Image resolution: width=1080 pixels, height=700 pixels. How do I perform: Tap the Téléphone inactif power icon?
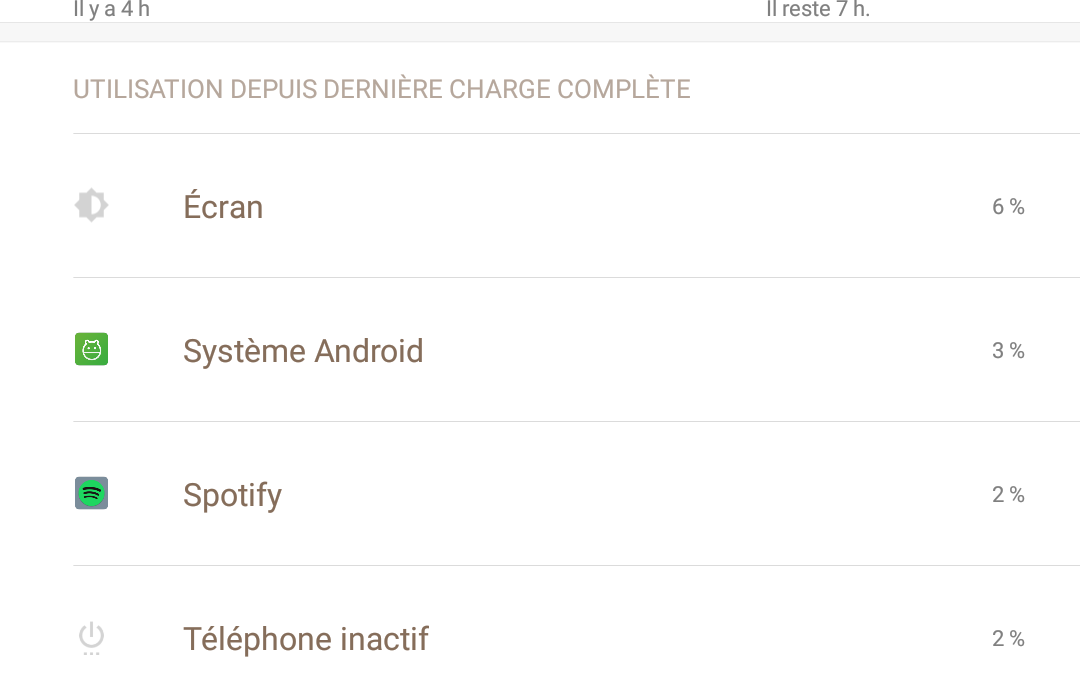click(92, 639)
